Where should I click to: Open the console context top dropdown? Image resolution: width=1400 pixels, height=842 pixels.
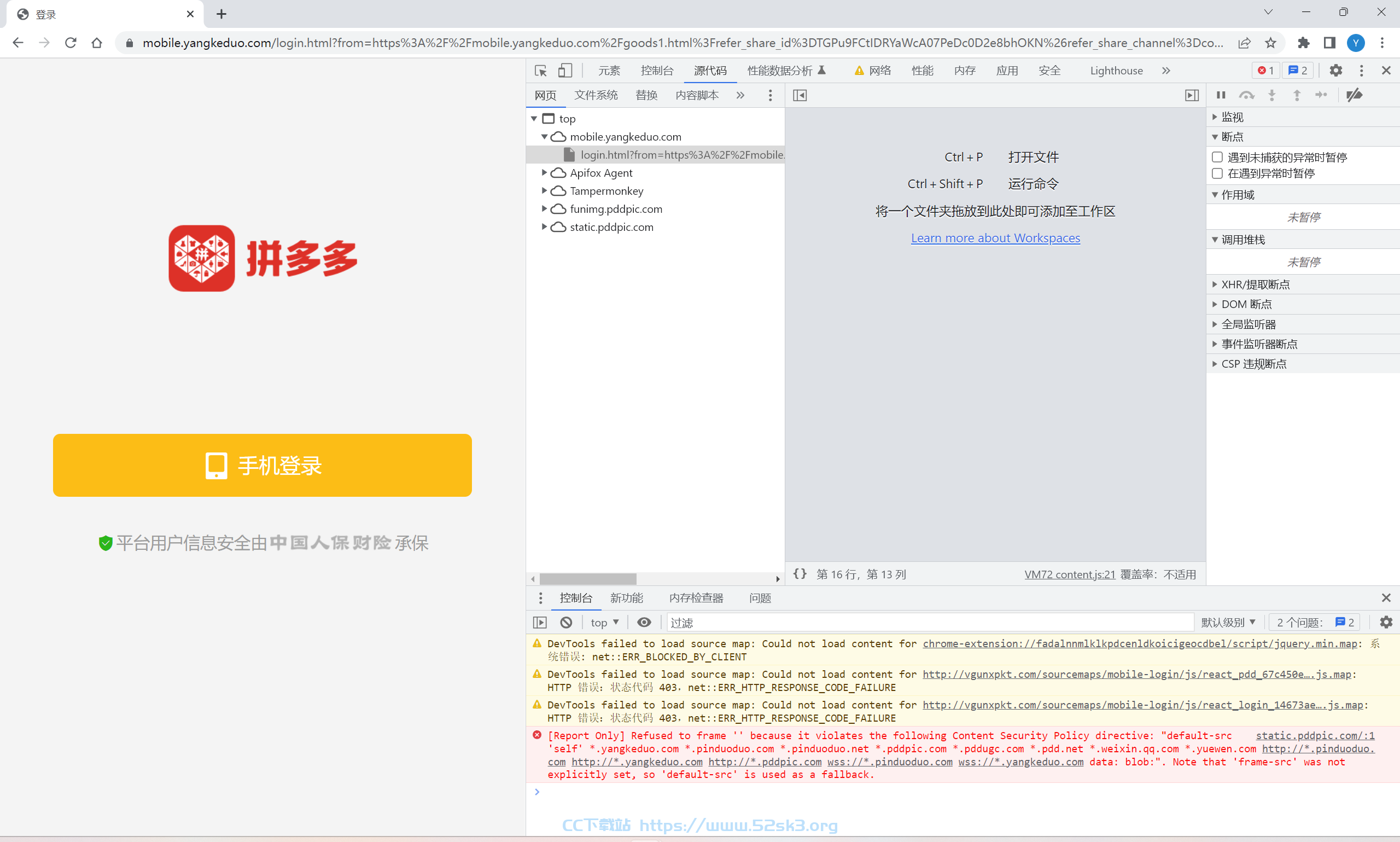[604, 623]
